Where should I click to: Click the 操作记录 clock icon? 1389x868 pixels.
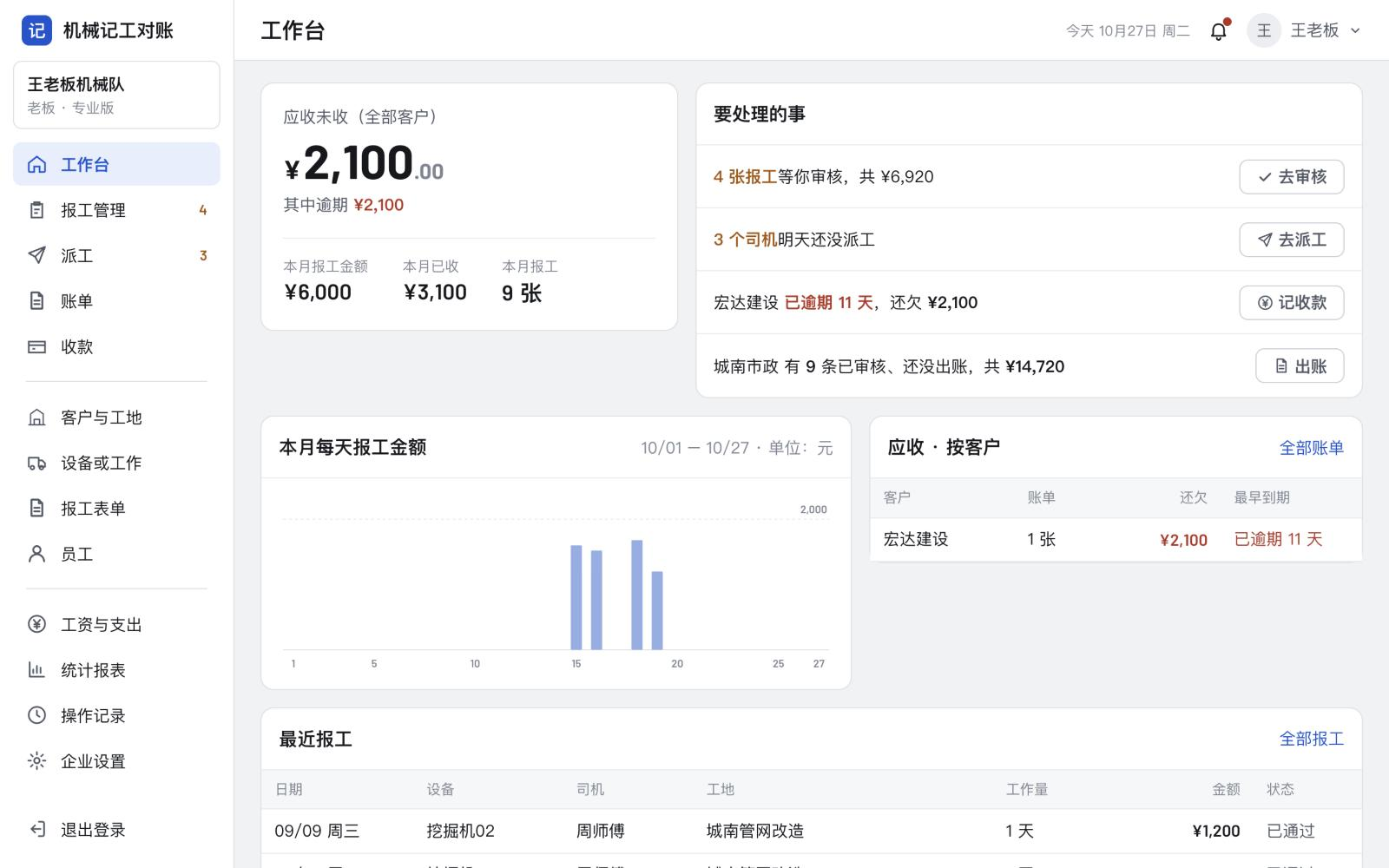tap(36, 715)
